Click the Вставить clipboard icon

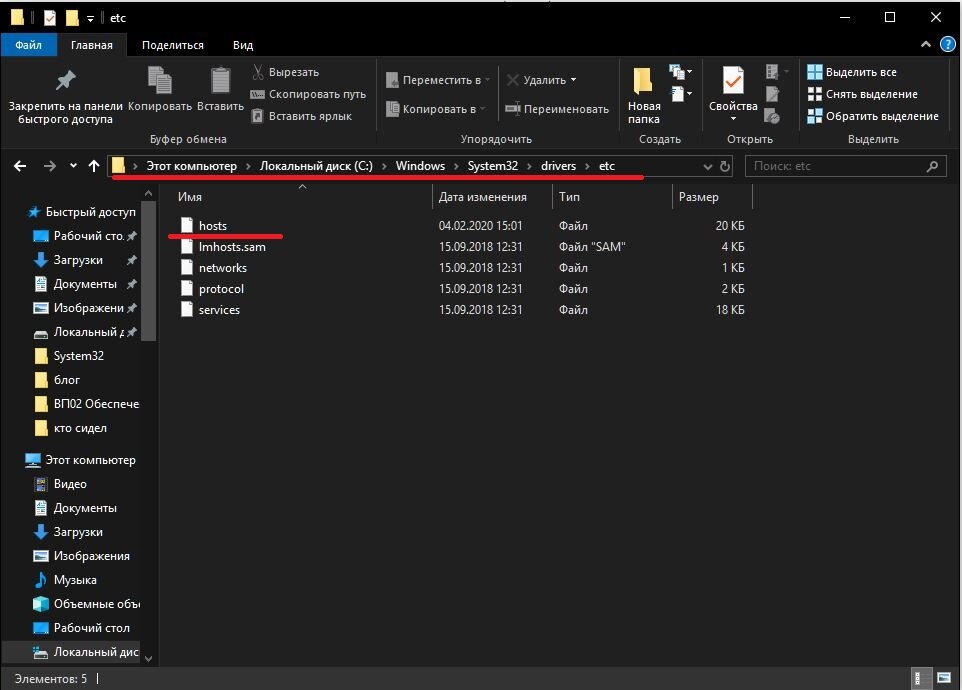[220, 89]
